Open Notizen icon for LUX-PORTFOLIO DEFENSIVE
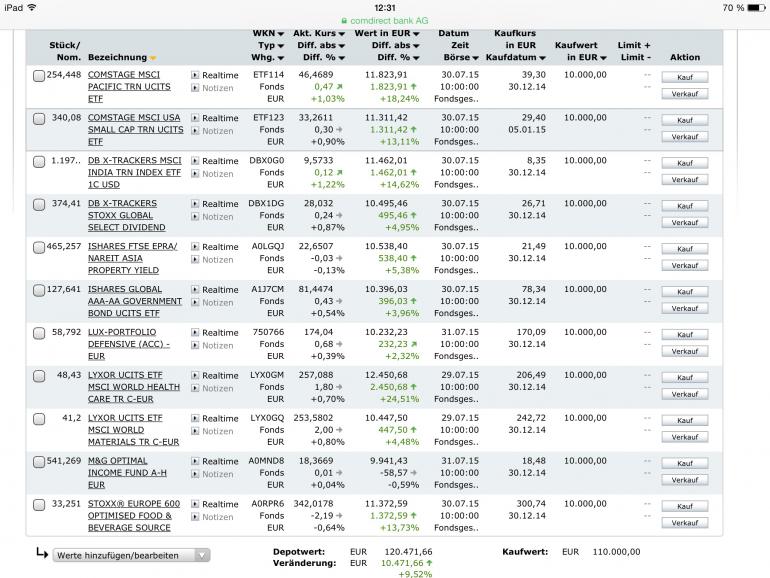Image resolution: width=770 pixels, height=578 pixels. pos(195,345)
